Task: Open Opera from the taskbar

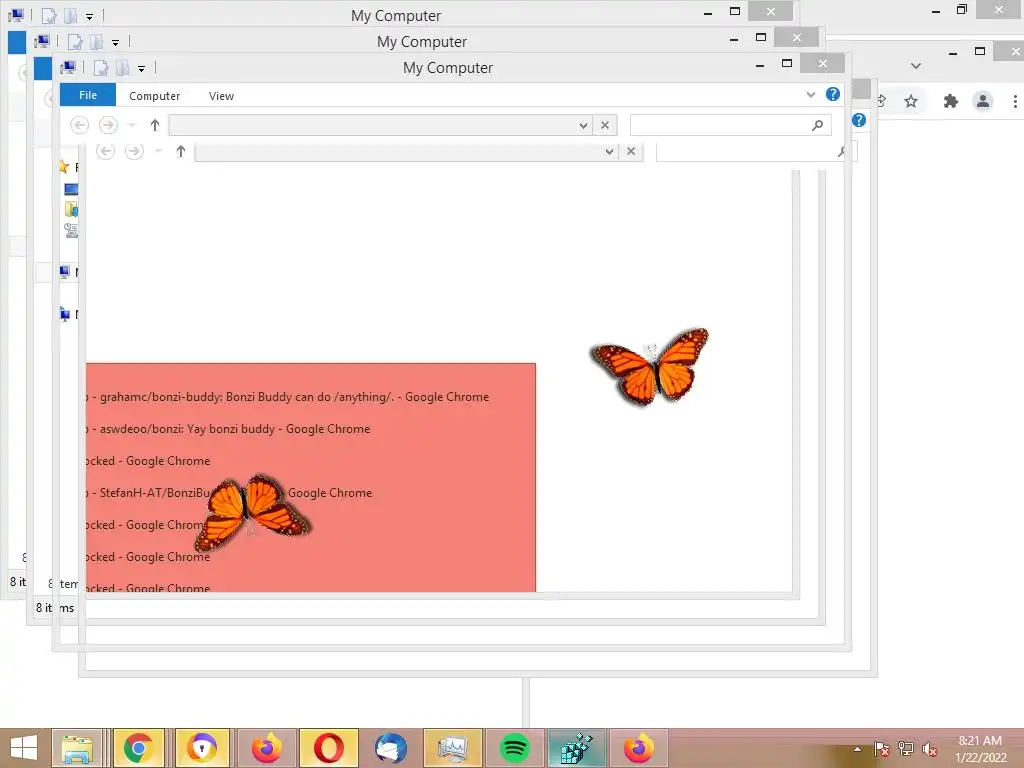Action: point(328,748)
